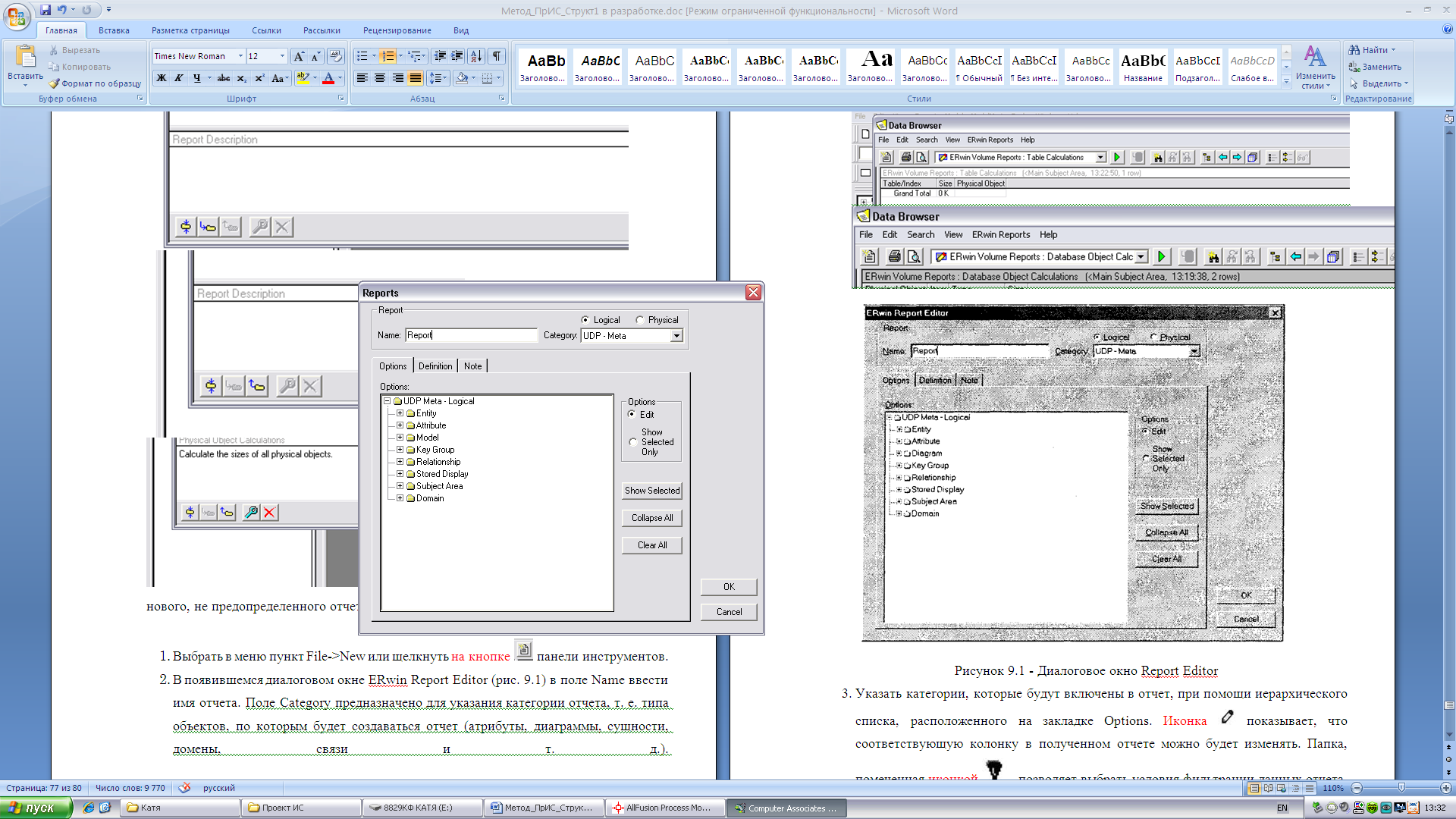Shrink font size with the smaller A icon
Image resolution: width=1456 pixels, height=819 pixels.
pyautogui.click(x=315, y=56)
